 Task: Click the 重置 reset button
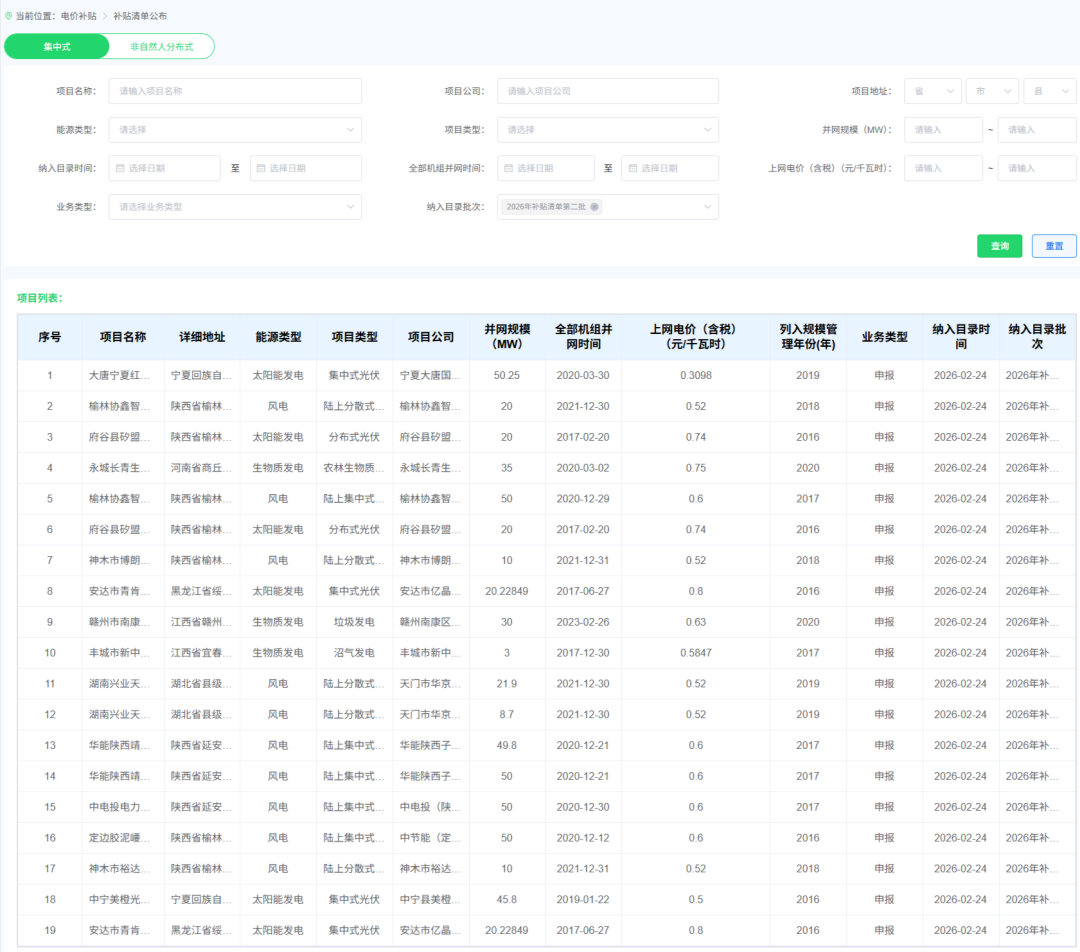point(1054,246)
